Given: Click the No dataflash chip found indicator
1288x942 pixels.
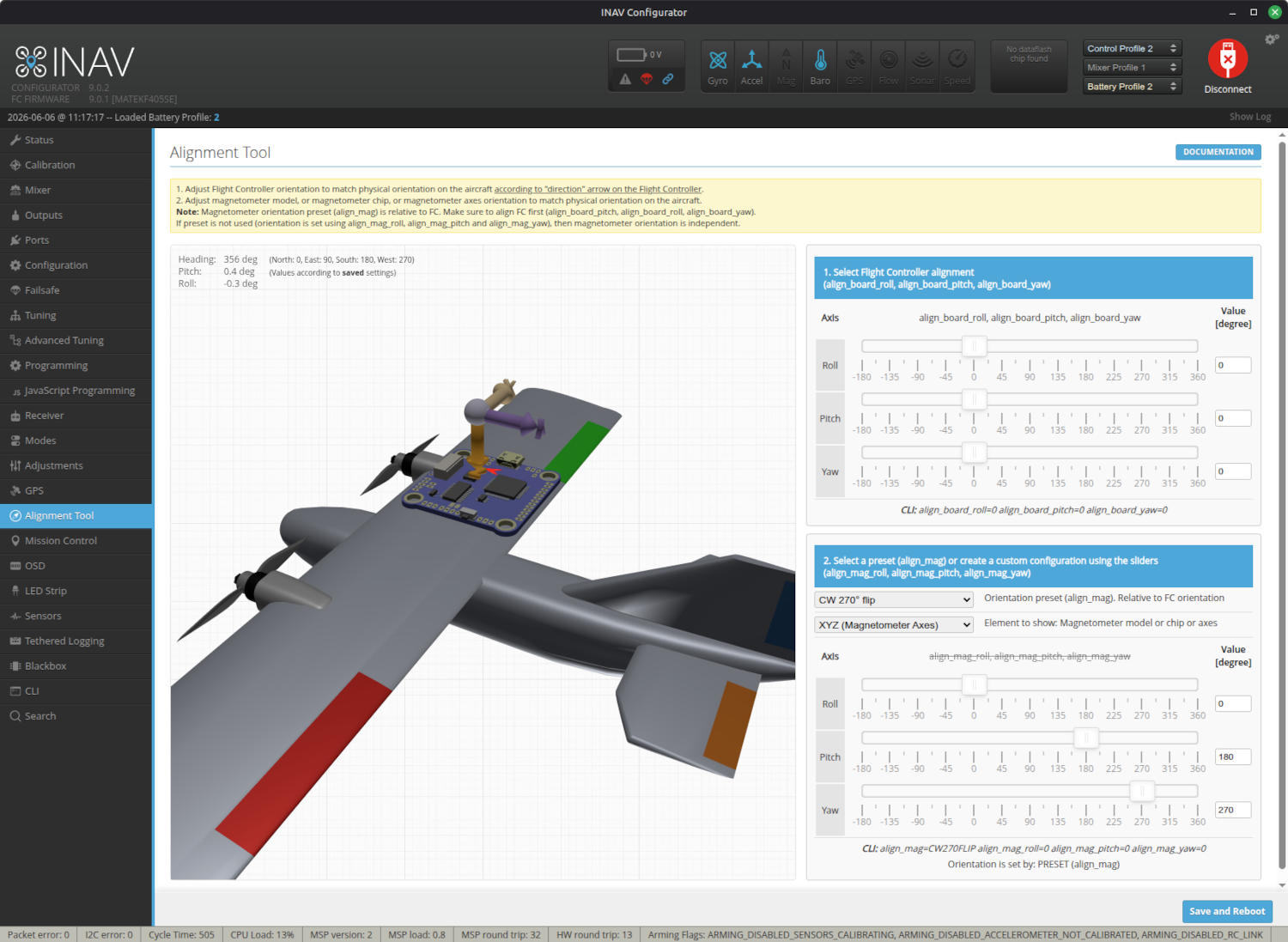Looking at the screenshot, I should click(1029, 66).
